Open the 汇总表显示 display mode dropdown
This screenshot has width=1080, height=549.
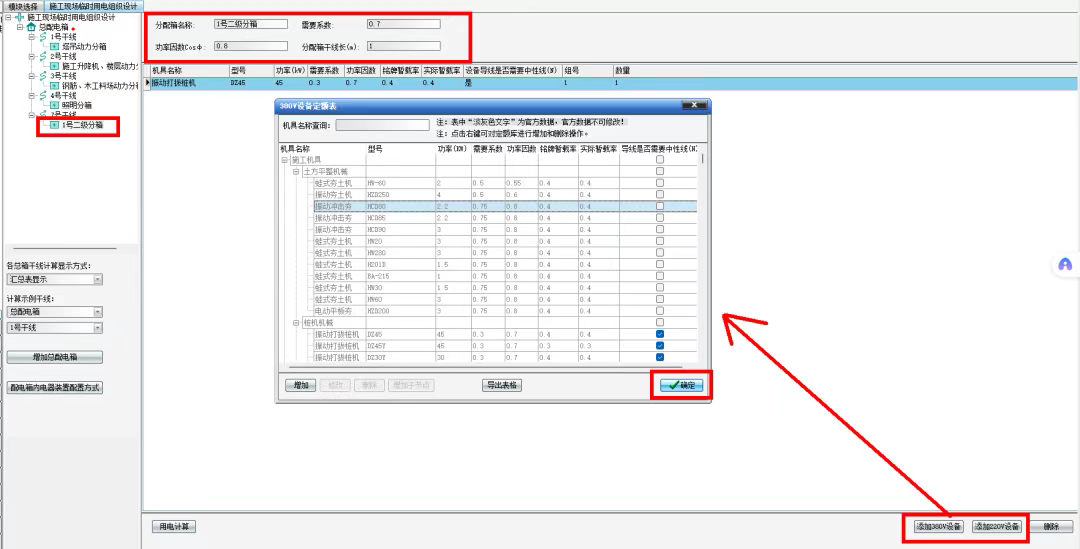[x=98, y=280]
